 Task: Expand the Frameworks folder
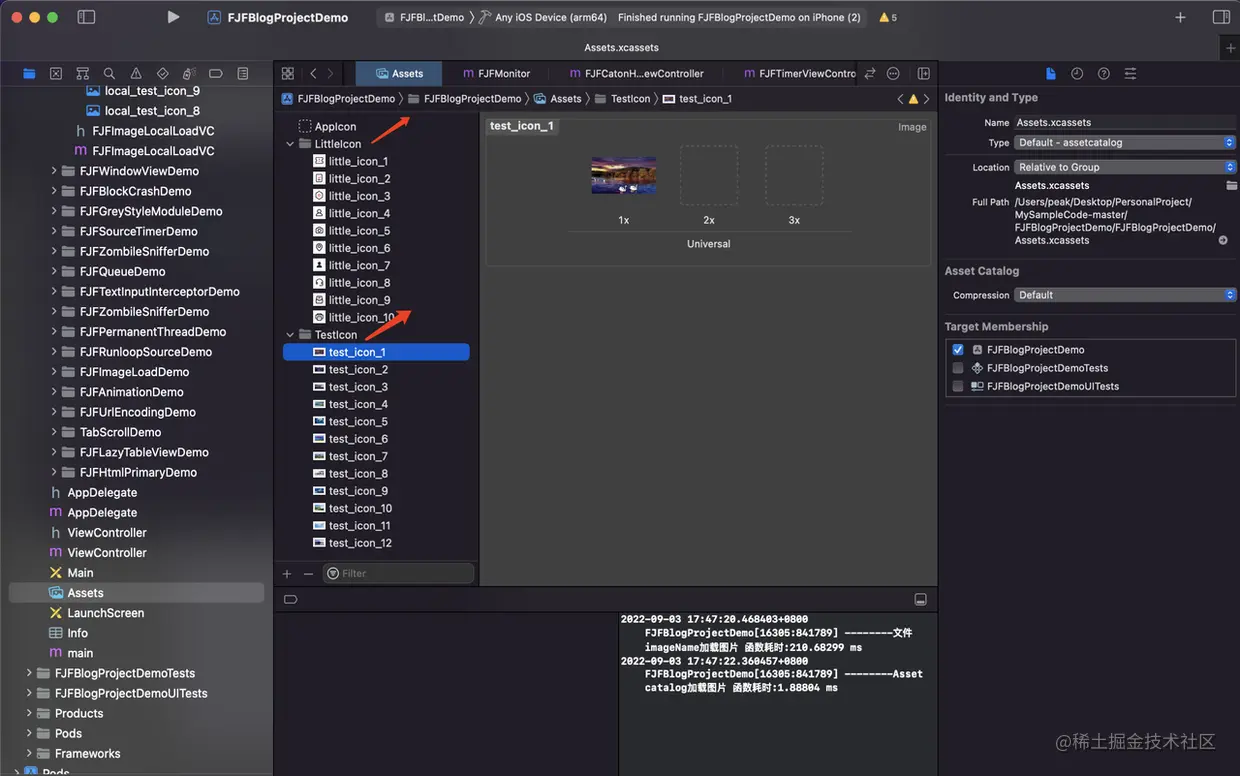click(x=29, y=753)
